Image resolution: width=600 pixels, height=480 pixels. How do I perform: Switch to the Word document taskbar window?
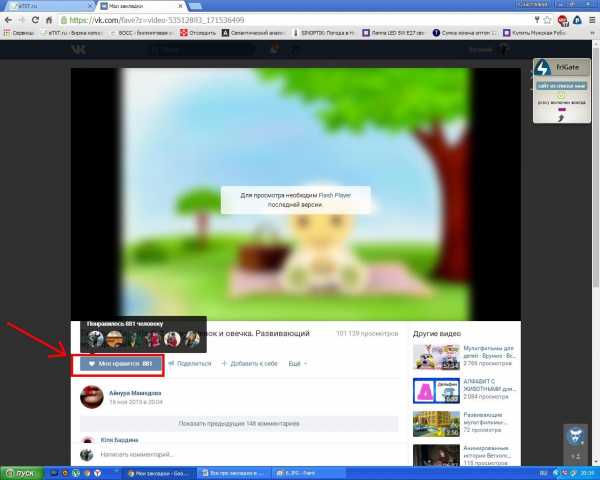234,473
